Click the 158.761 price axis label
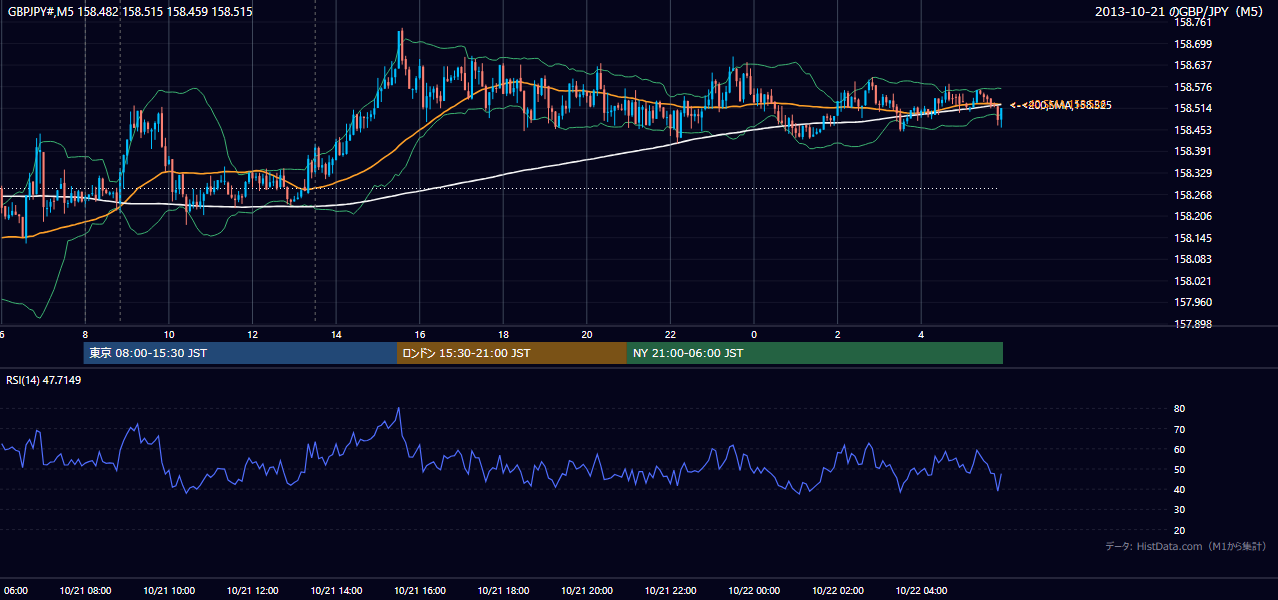 [x=1193, y=22]
